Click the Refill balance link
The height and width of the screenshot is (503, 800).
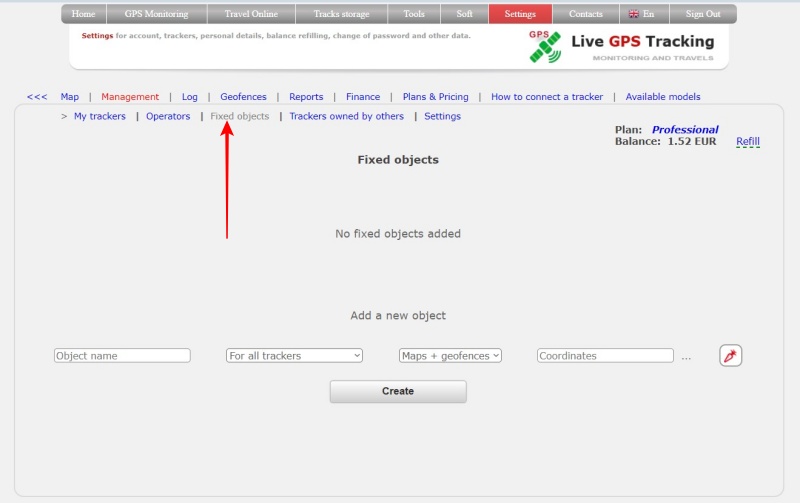748,142
